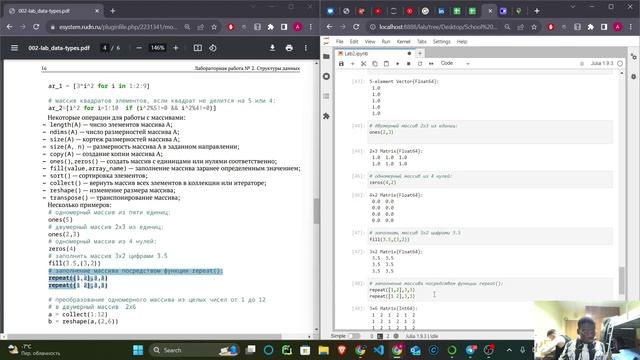Click the fit to page icon in PDF viewer
The height and width of the screenshot is (360, 640).
point(198,48)
